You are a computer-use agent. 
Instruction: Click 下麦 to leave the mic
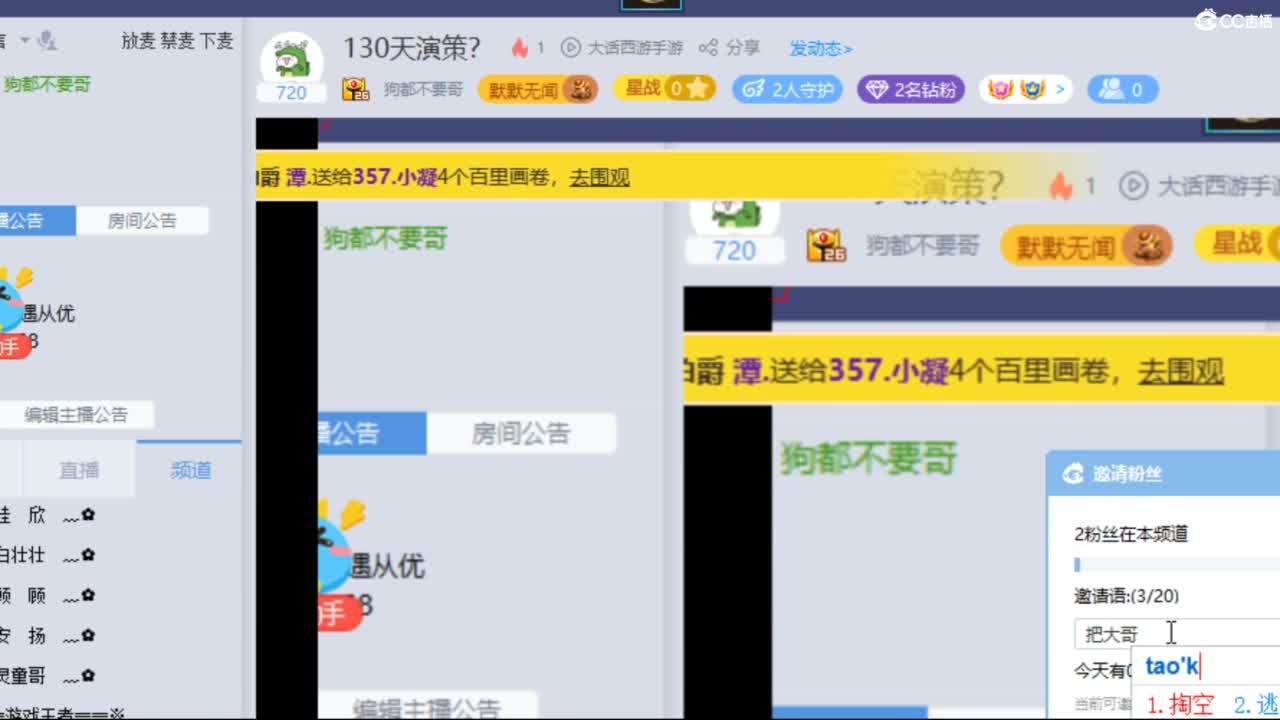pyautogui.click(x=216, y=42)
